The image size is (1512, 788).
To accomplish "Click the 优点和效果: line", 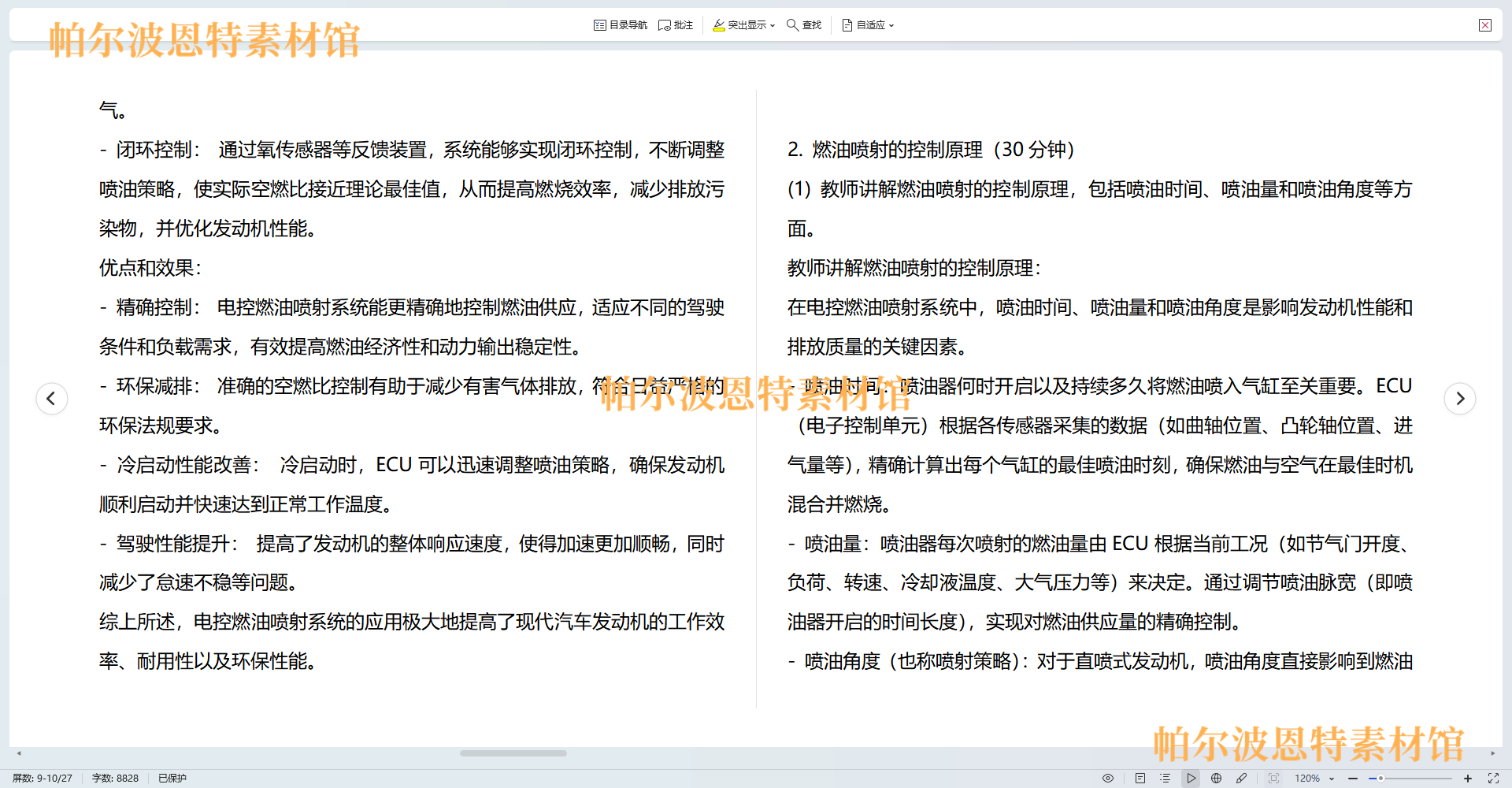I will click(x=150, y=268).
